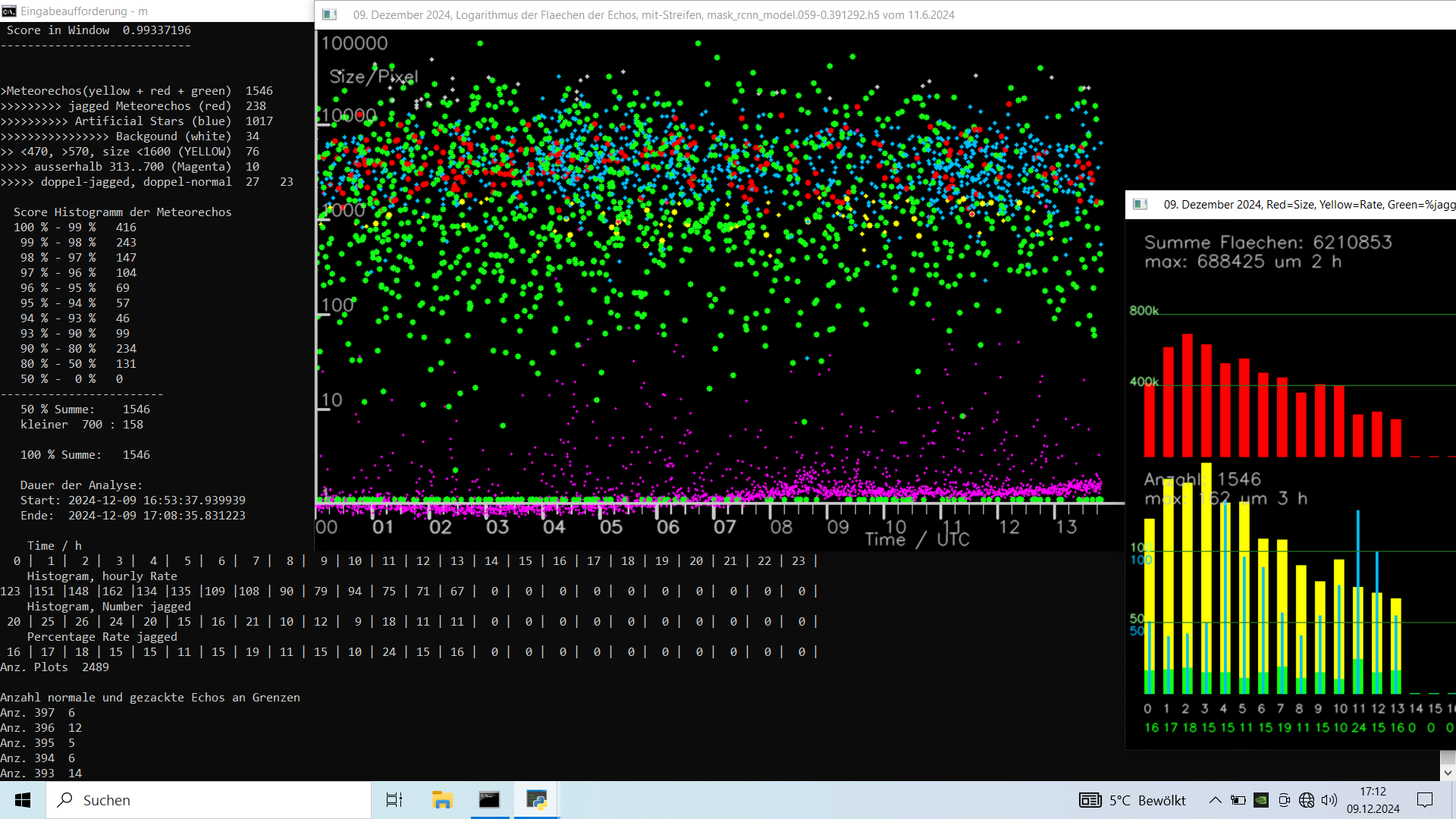This screenshot has width=1456, height=819.
Task: Click the 'Score in Window 0.99337196' line
Action: pyautogui.click(x=99, y=30)
